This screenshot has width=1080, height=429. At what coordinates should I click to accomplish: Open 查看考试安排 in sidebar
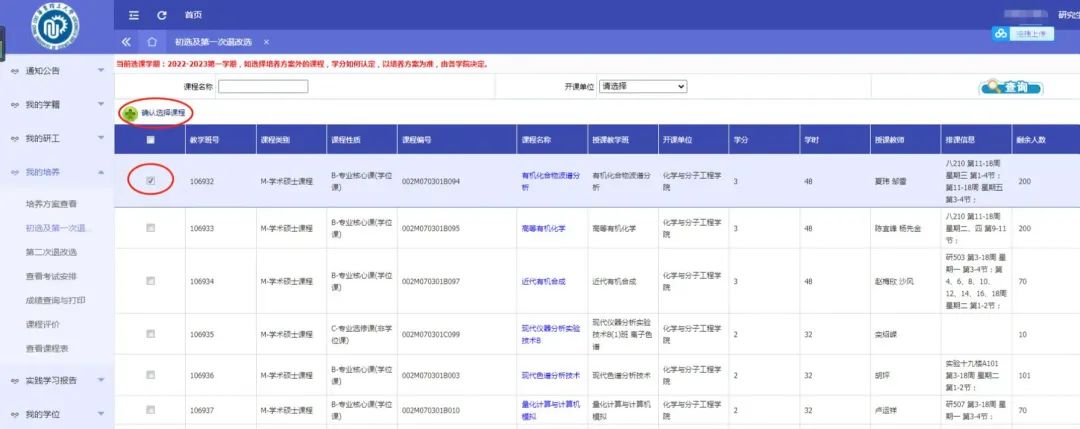[x=51, y=276]
